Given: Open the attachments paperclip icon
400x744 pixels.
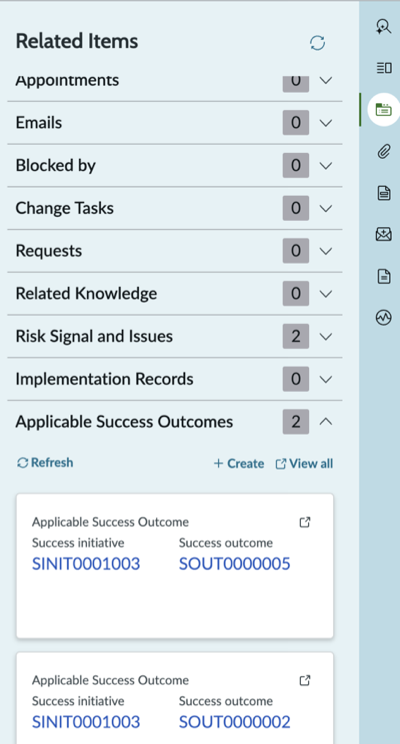Looking at the screenshot, I should click(x=384, y=152).
